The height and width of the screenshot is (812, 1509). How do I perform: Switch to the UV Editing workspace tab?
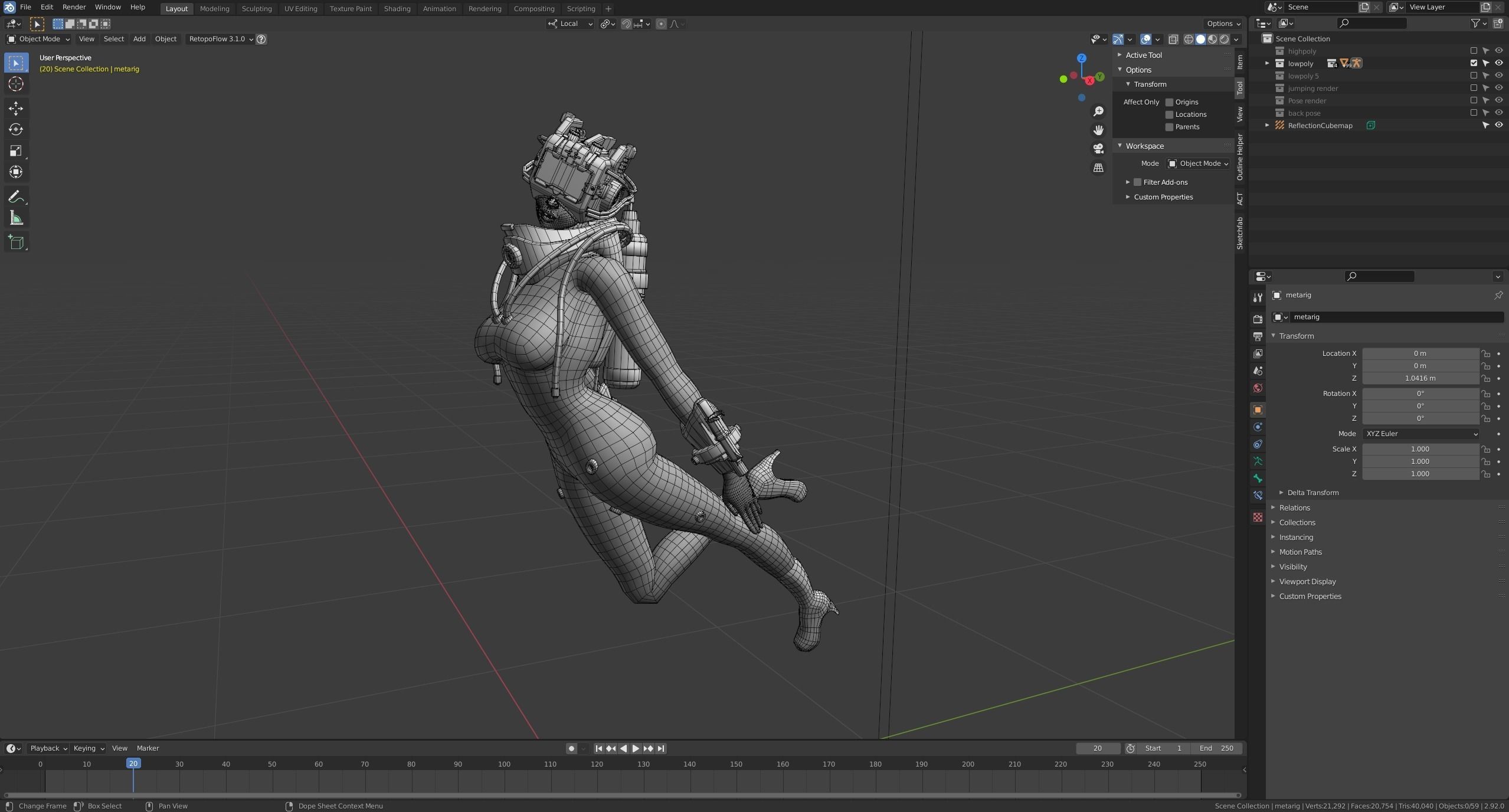pos(300,9)
